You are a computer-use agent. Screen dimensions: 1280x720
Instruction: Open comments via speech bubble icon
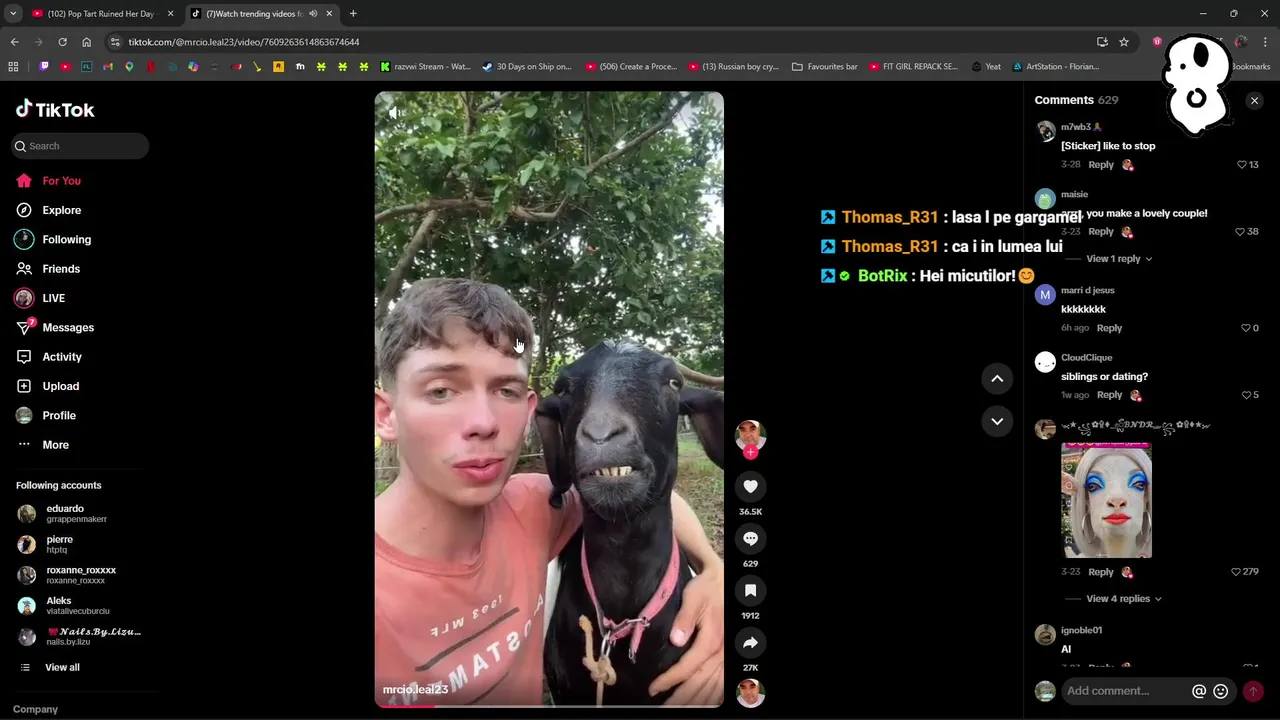[x=750, y=538]
